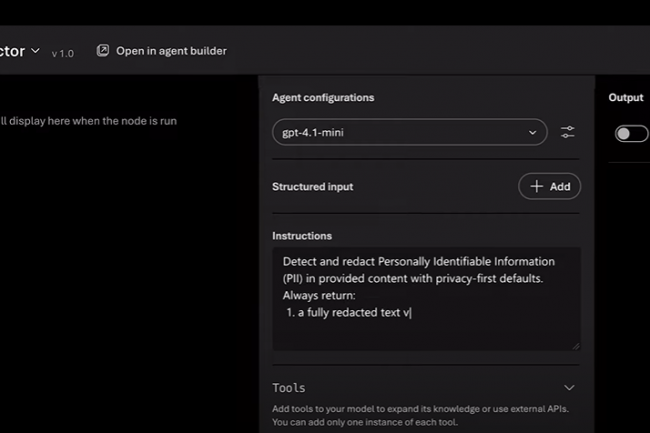Click the plus icon in the Add button
Viewport: 650px width, 433px height.
[537, 186]
